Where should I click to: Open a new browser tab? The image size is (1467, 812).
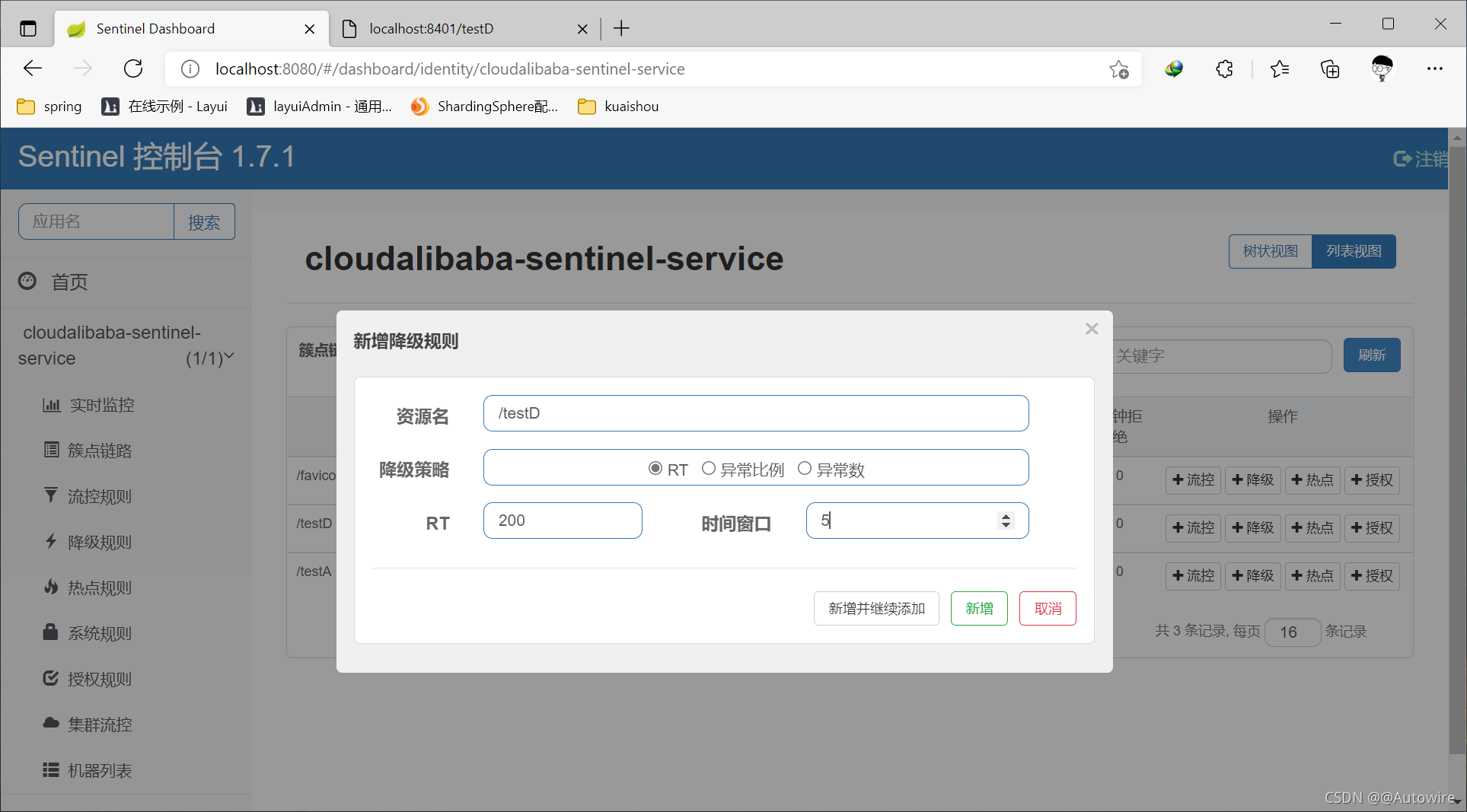[x=621, y=29]
